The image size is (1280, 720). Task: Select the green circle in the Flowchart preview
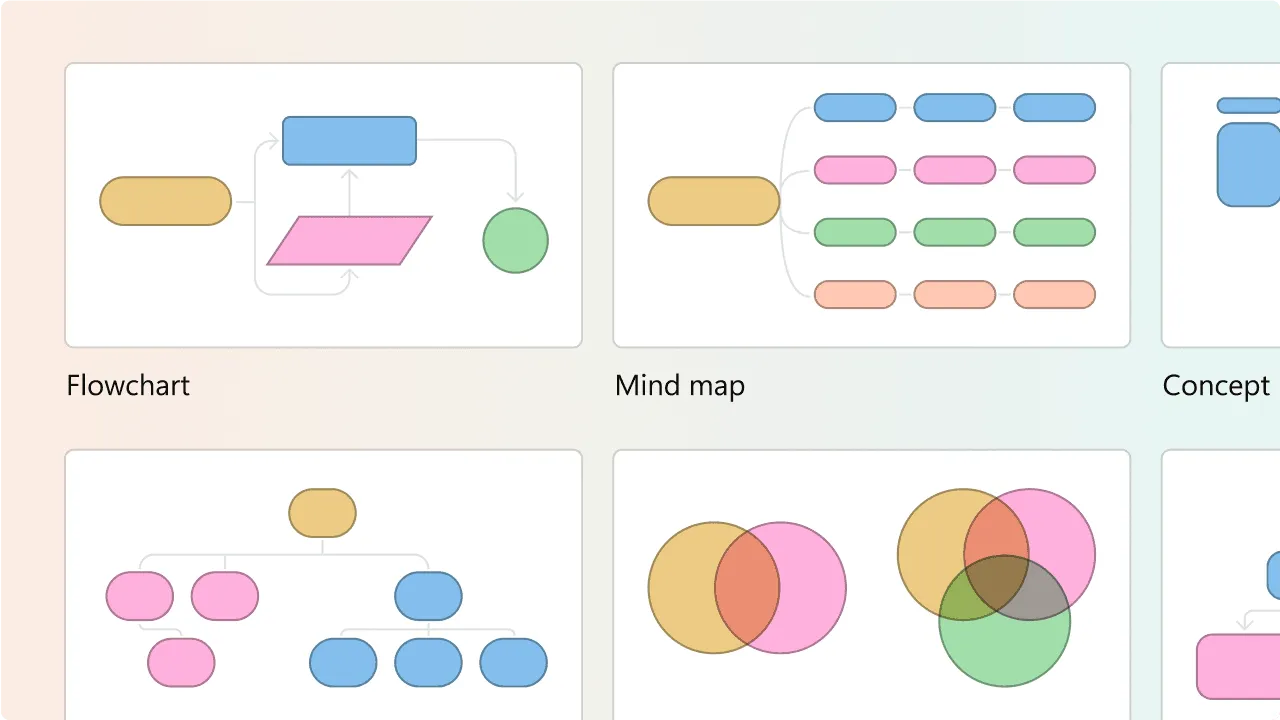[x=515, y=241]
